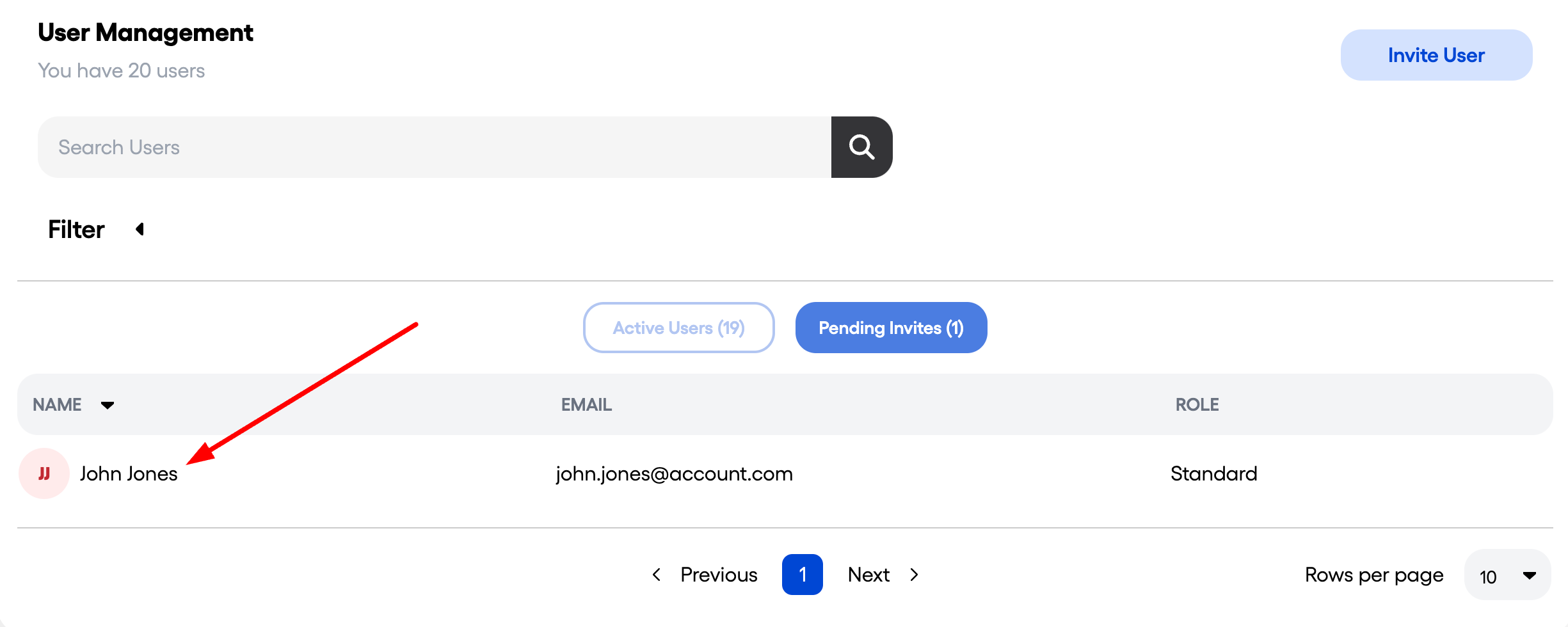1568x627 pixels.
Task: Click the EMAIL column header
Action: (x=586, y=405)
